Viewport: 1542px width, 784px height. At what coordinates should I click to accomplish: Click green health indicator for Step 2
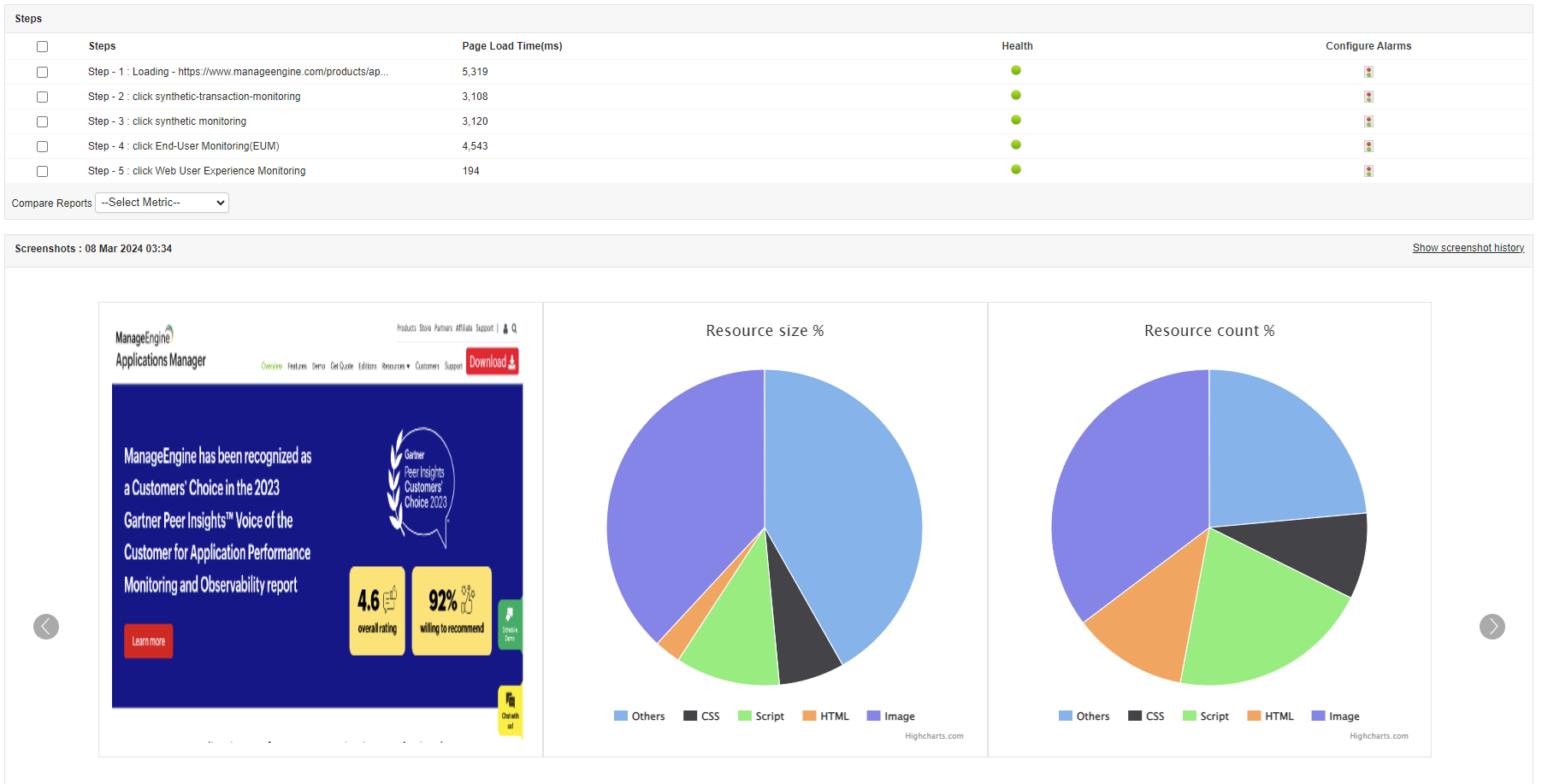(1015, 95)
